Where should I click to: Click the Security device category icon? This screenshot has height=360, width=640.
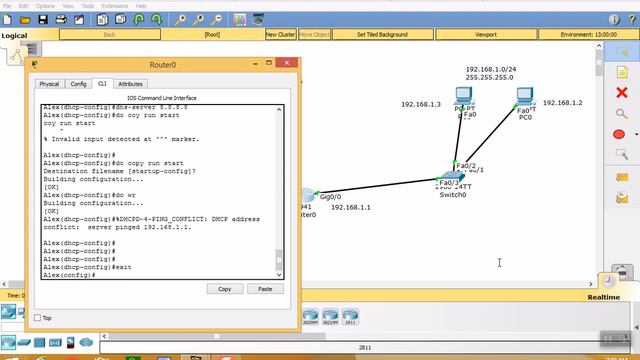pos(70,342)
